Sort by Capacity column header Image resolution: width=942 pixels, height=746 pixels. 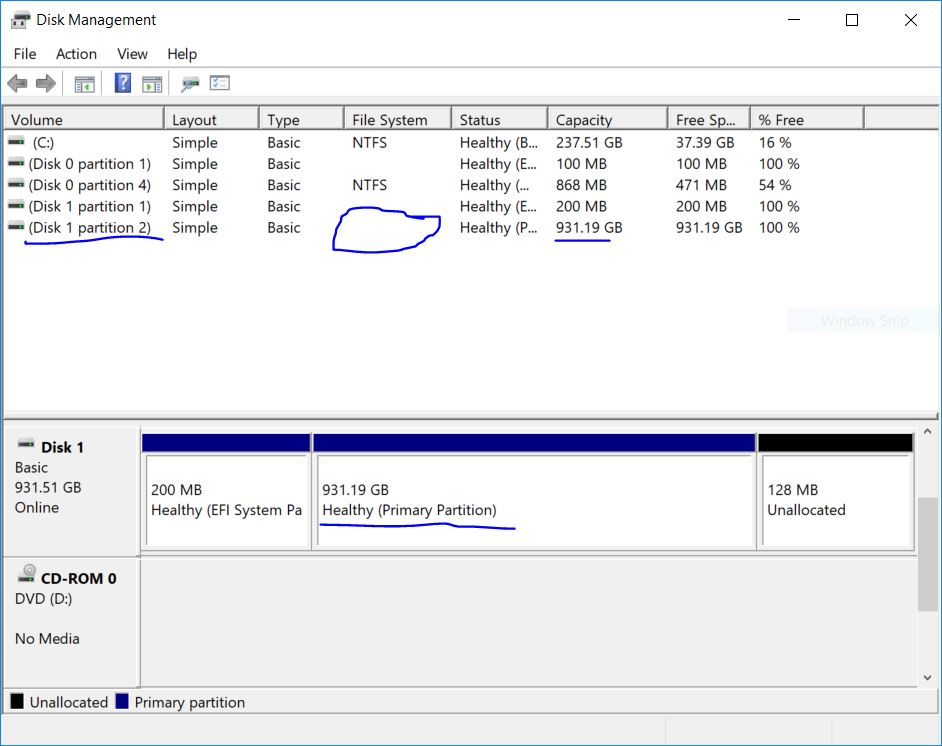click(x=608, y=119)
